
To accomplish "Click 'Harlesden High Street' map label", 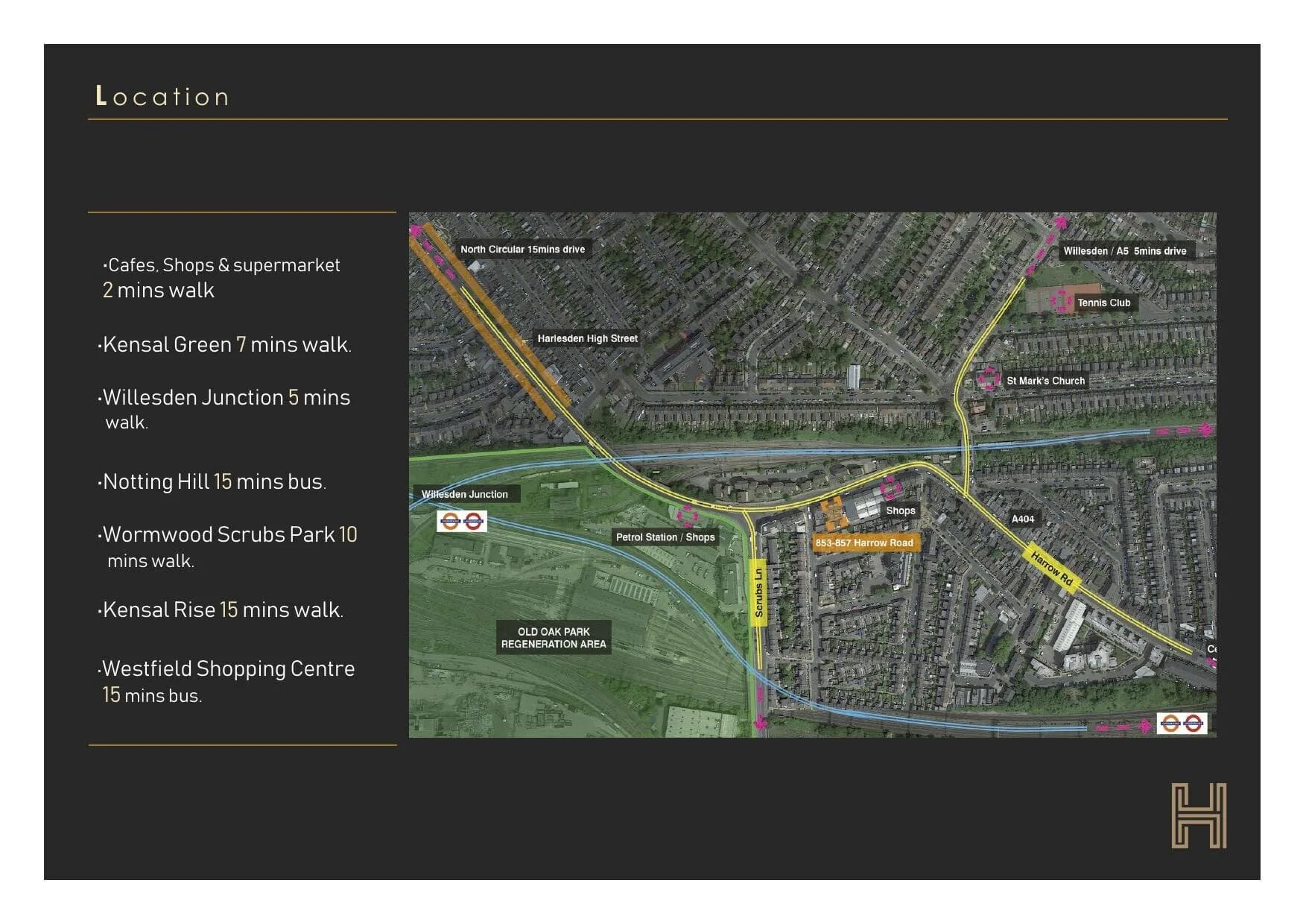I will (x=588, y=338).
